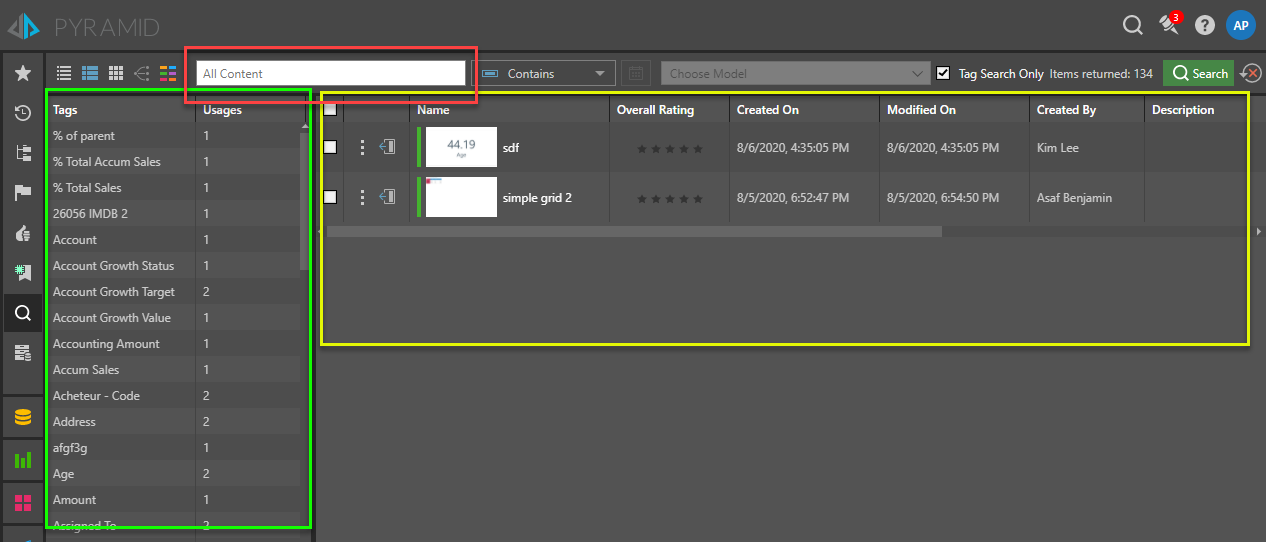Click the star rating of simple grid 2
The image size is (1266, 542).
pos(670,199)
